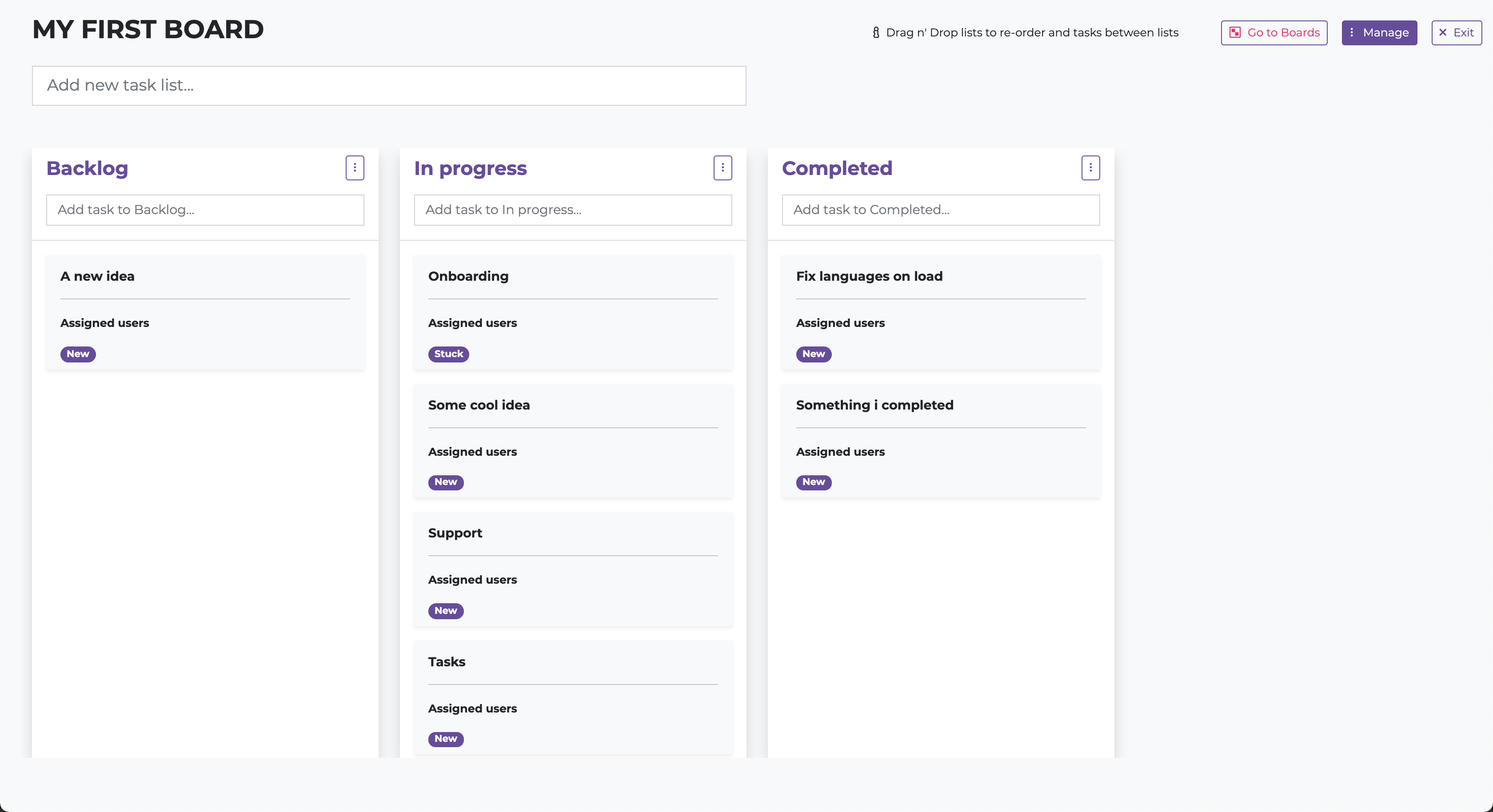Click the Add task to In progress field
This screenshot has height=812, width=1493.
click(x=573, y=210)
